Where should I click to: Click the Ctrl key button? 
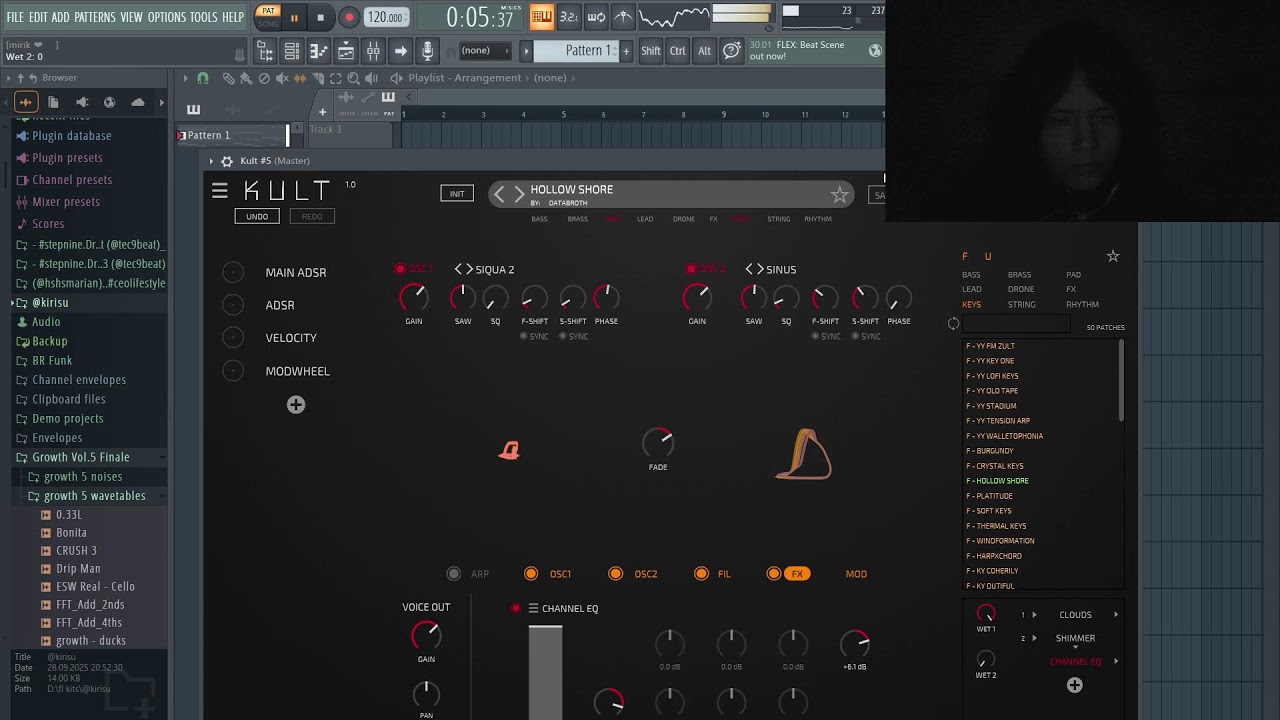pos(678,51)
